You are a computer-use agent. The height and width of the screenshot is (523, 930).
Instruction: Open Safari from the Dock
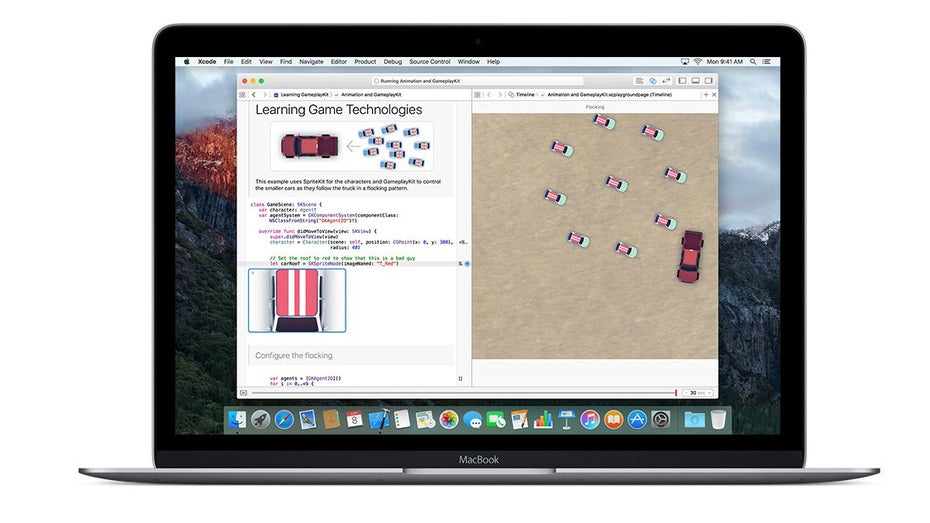(284, 420)
